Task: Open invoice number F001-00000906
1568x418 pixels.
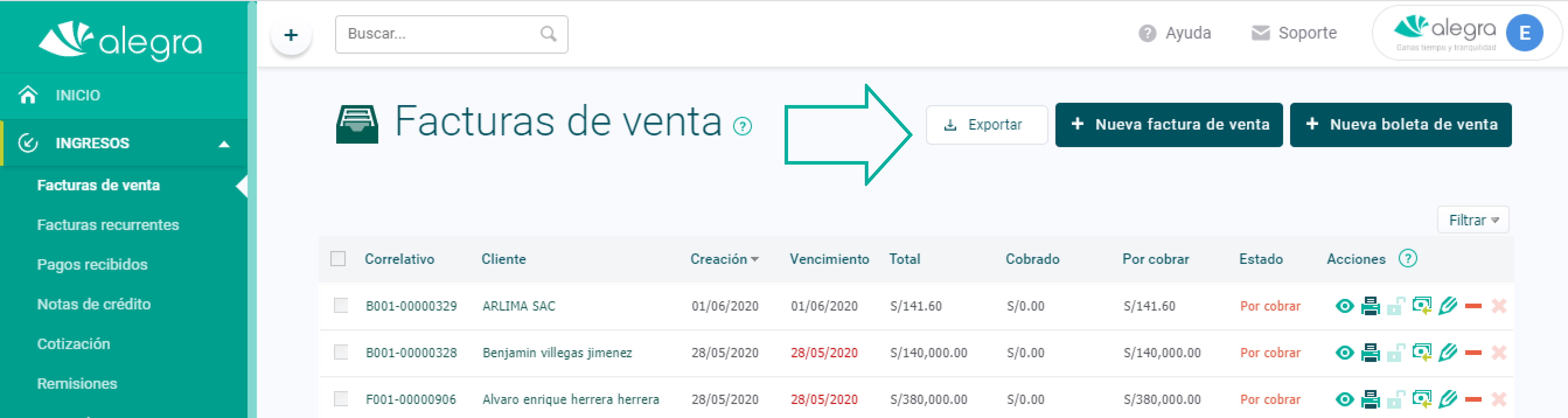Action: click(411, 400)
